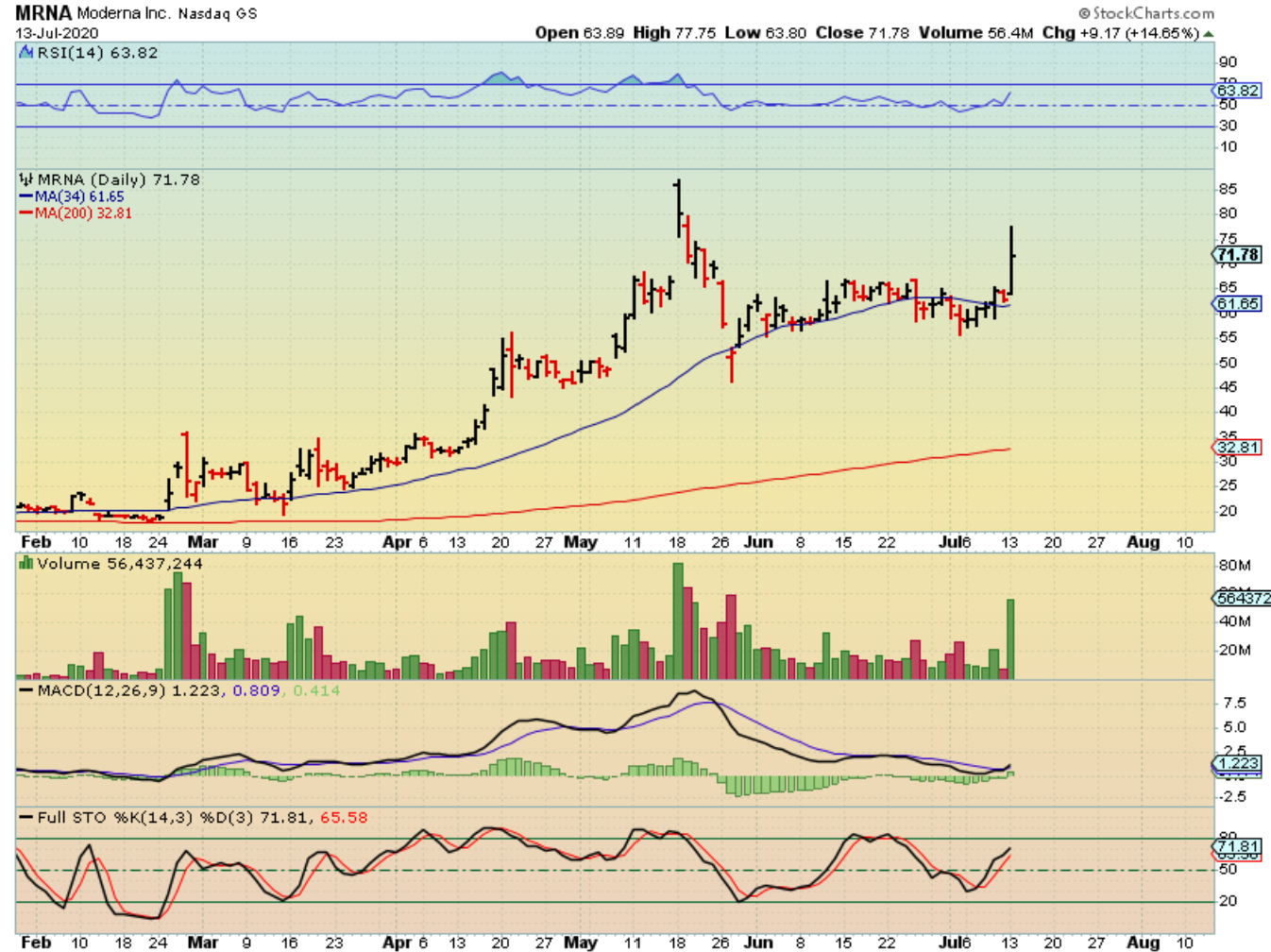
Task: Click the 90 RSI axis label
Action: [1229, 62]
